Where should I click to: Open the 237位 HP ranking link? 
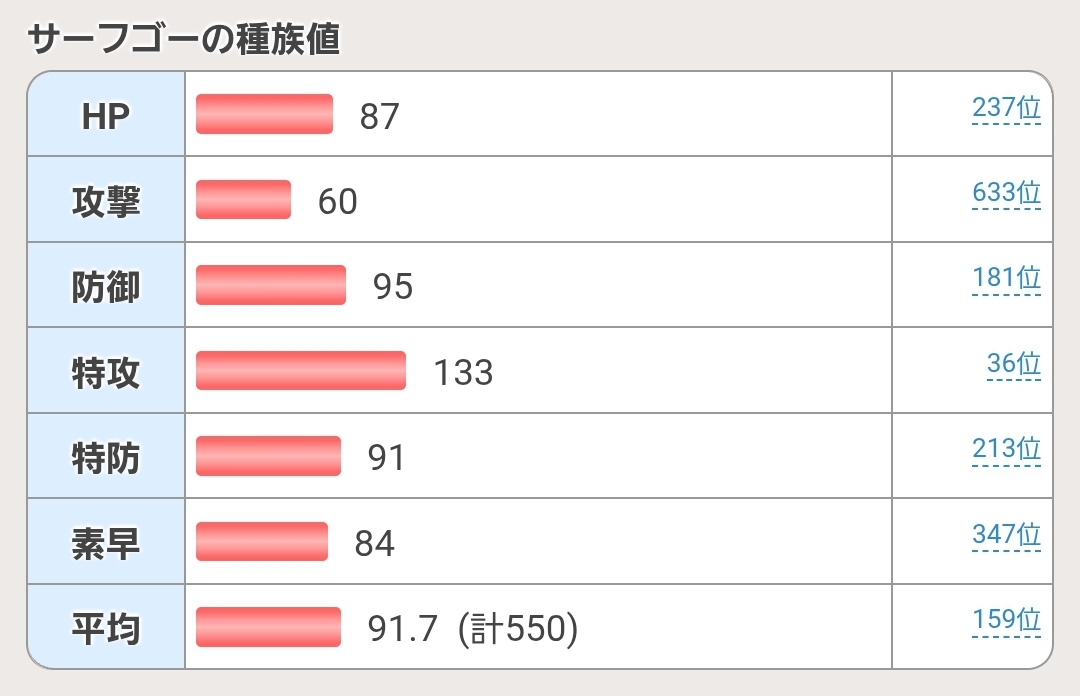click(1006, 108)
